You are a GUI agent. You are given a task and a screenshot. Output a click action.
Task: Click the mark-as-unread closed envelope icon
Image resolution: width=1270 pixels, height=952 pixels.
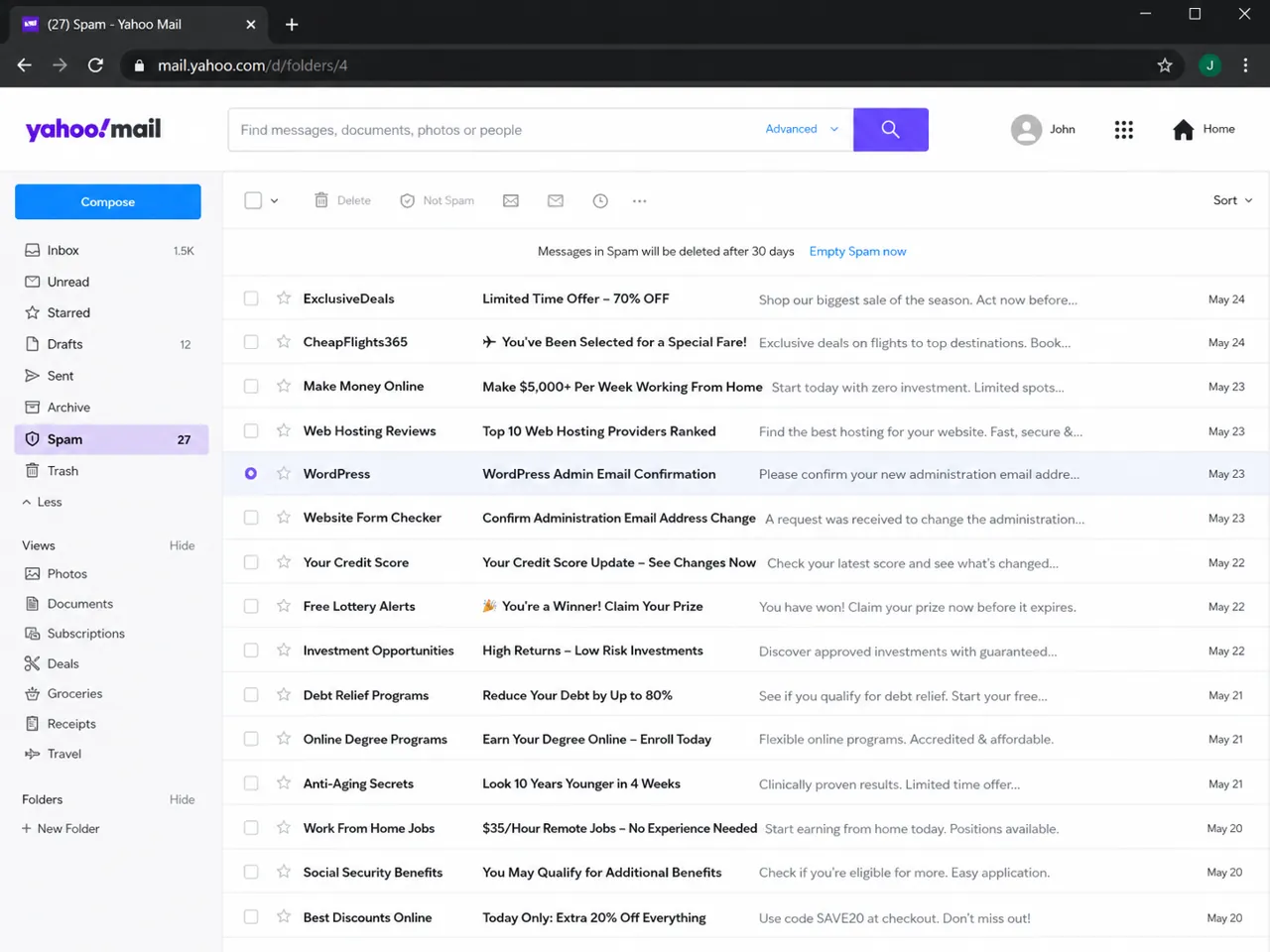coord(556,200)
